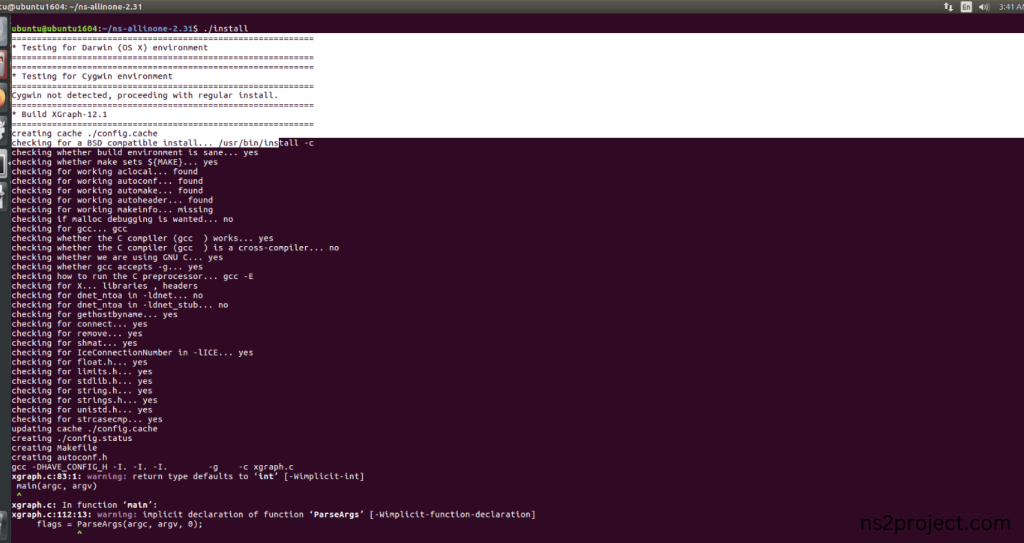1024x543 pixels.
Task: Click the Build XGraph-12.1 line
Action: click(x=59, y=114)
